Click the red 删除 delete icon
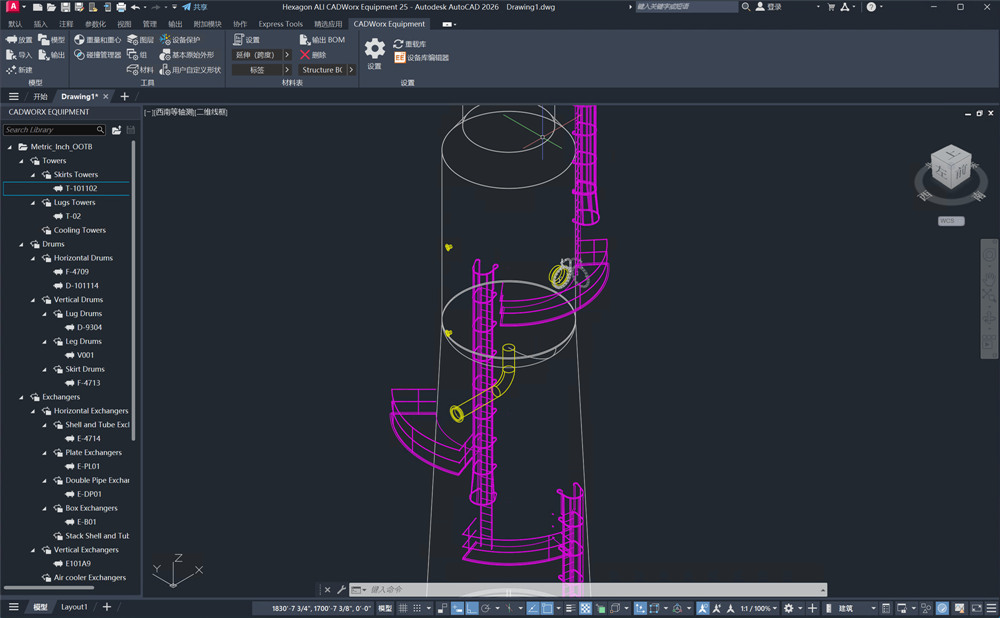 pos(305,55)
